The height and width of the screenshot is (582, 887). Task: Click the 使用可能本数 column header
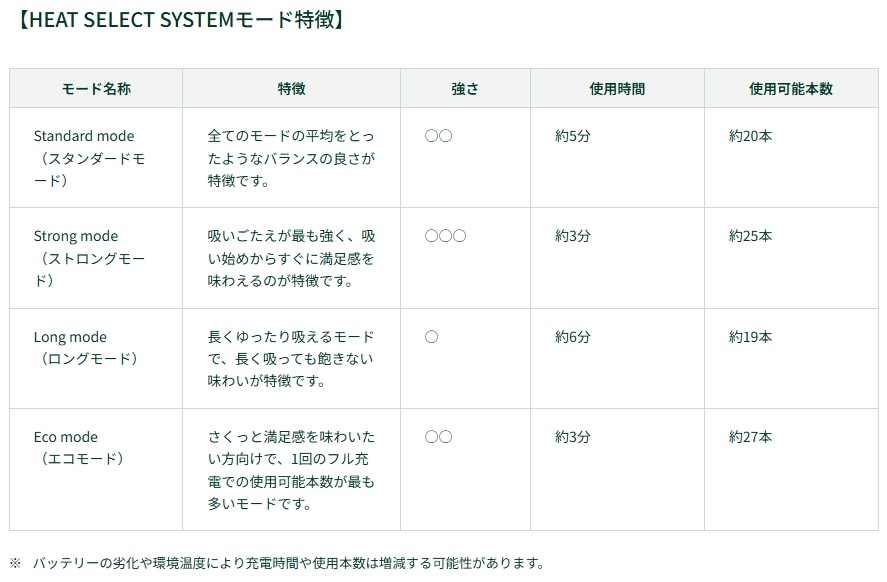791,89
